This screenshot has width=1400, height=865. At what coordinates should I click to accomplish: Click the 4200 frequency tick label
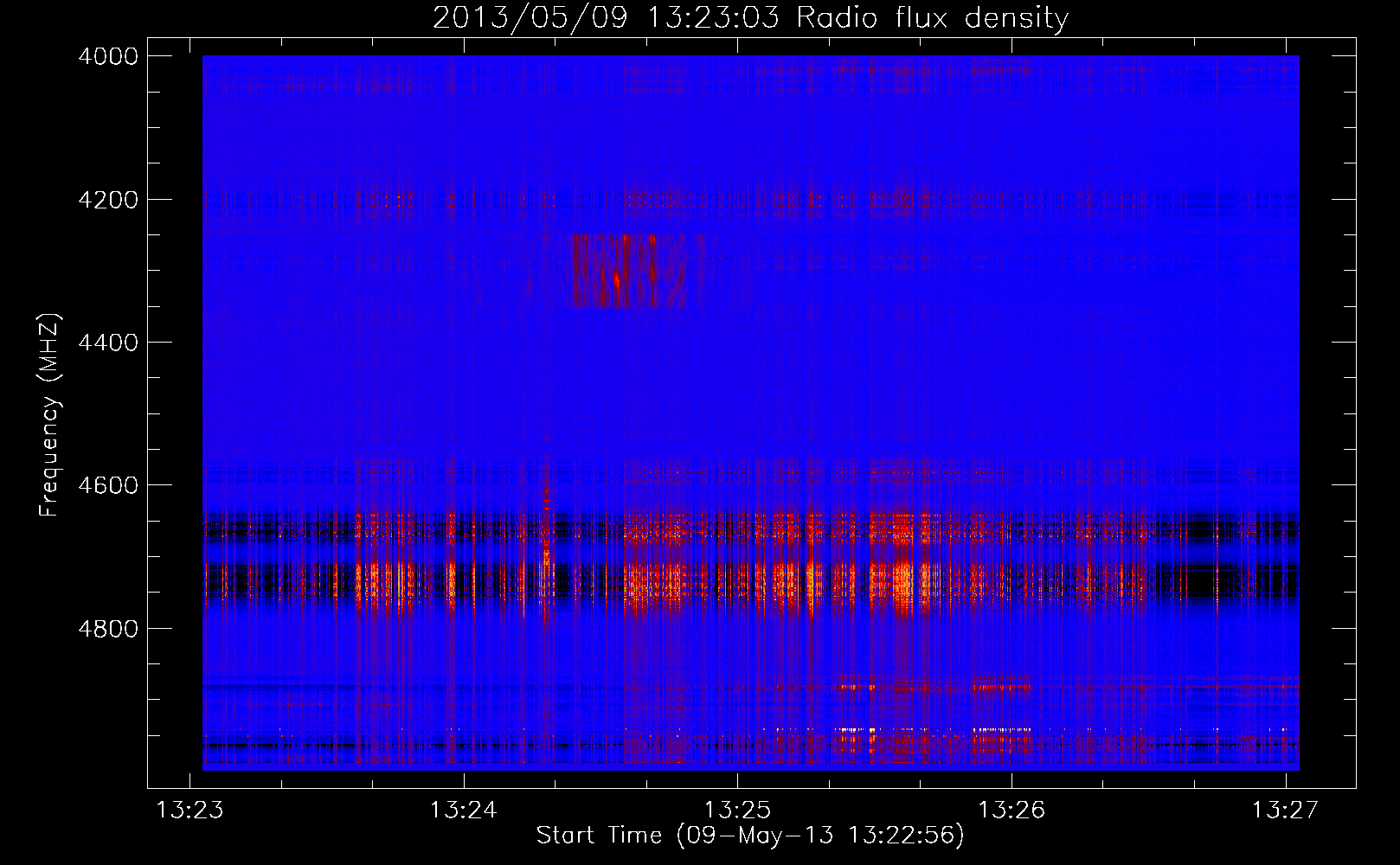(108, 200)
